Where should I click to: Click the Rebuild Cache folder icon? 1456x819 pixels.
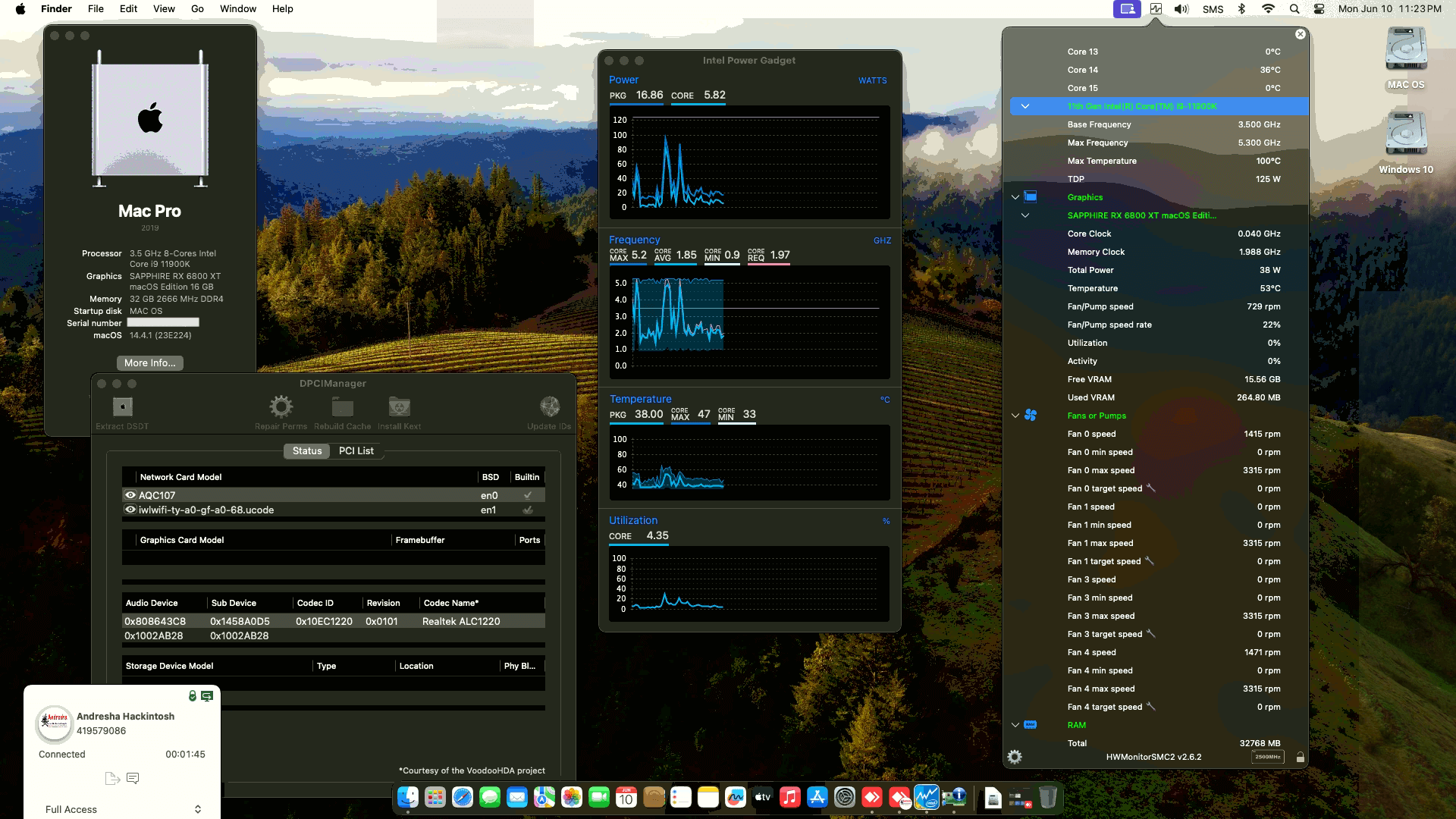(342, 406)
